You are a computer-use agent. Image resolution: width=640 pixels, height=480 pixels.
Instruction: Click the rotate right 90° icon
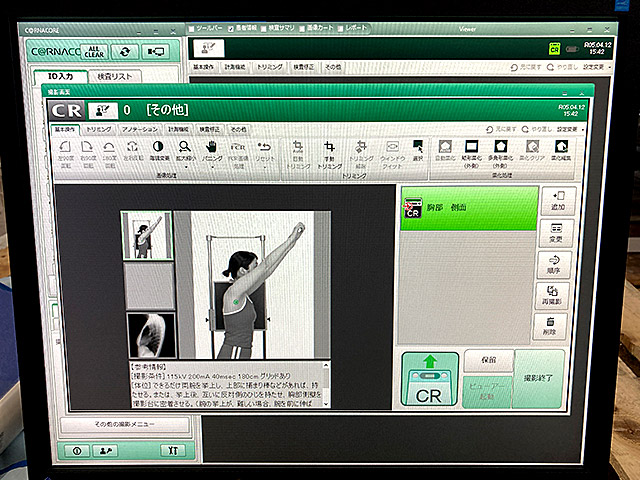point(87,147)
